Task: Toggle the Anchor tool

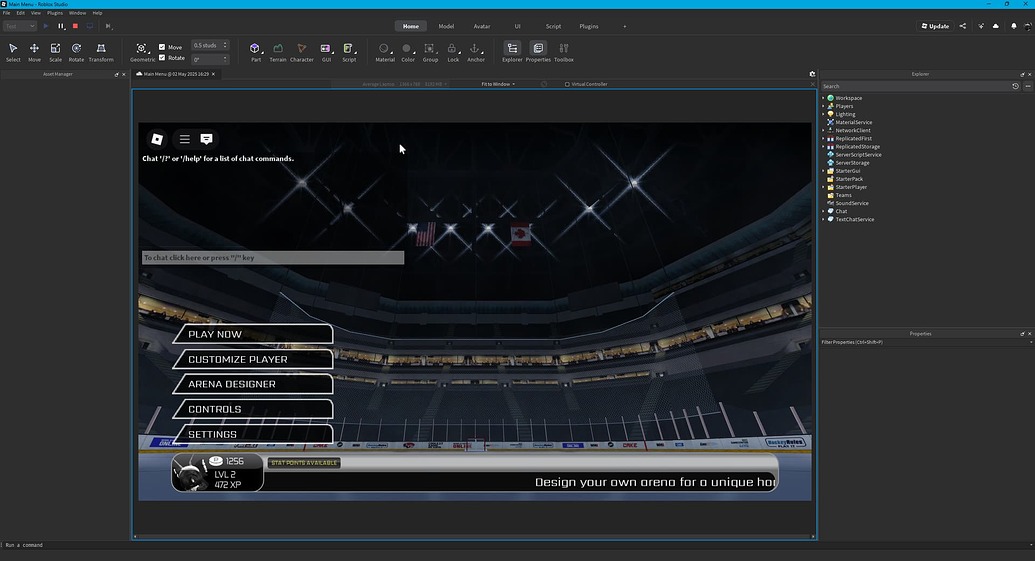Action: tap(476, 52)
